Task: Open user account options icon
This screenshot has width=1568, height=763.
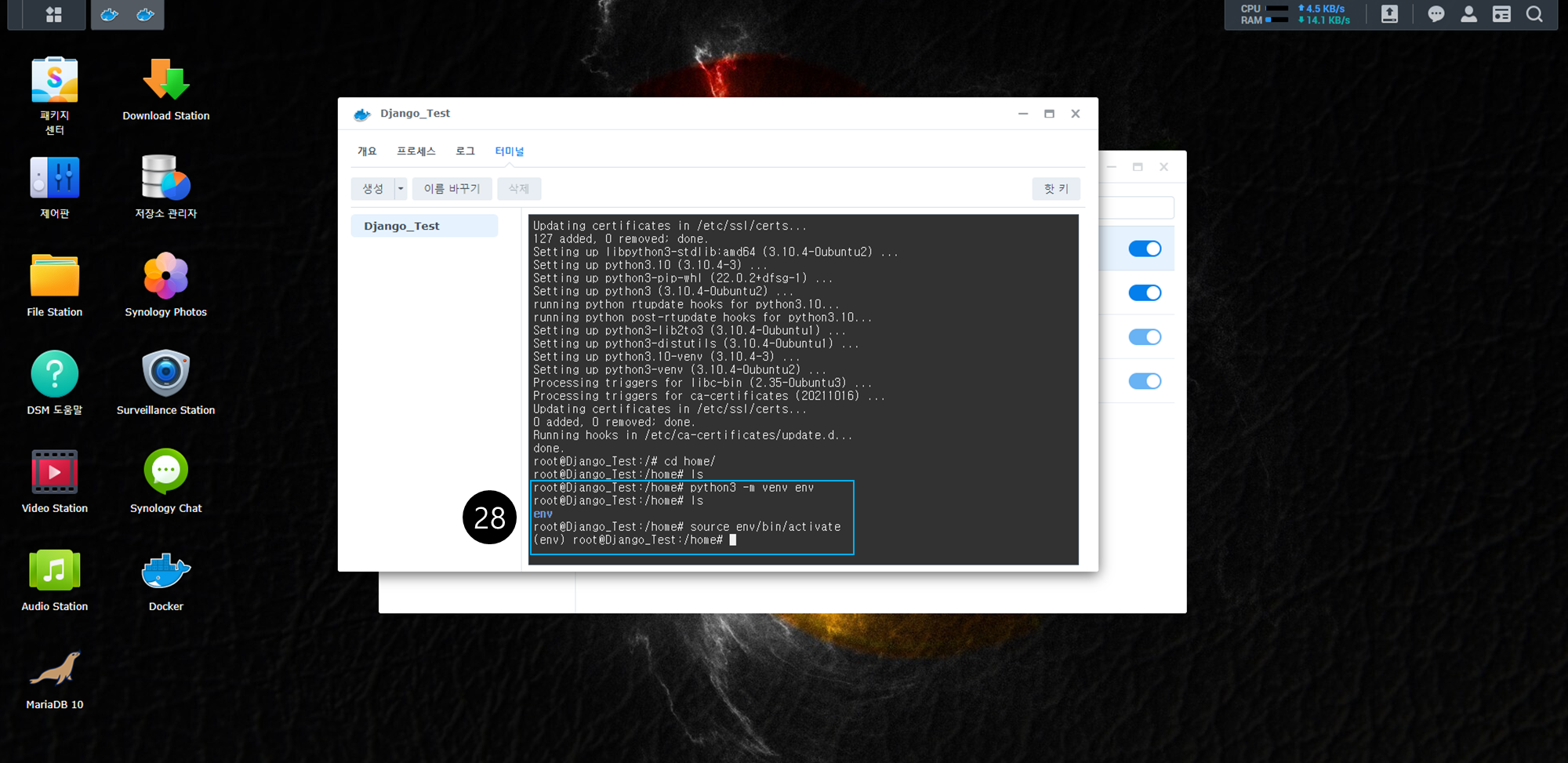Action: (1469, 14)
